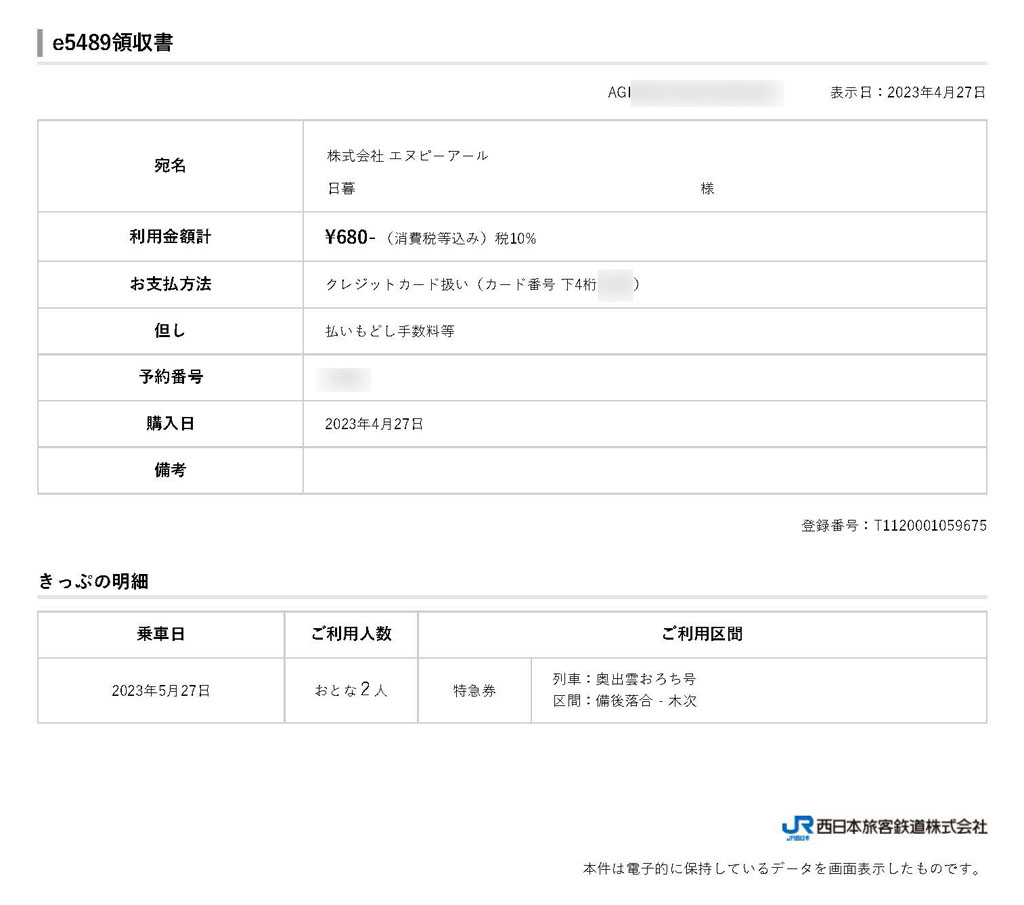
Task: Click the 本件は電子的に保持 footer note
Action: [782, 868]
